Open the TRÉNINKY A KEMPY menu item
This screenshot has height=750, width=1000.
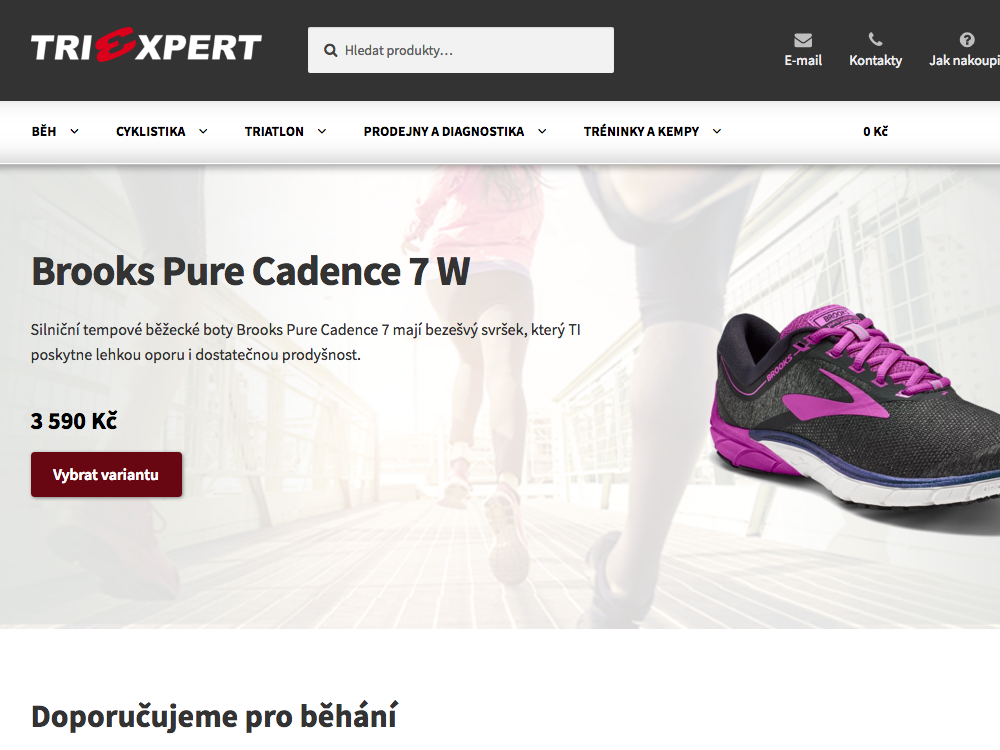point(641,131)
